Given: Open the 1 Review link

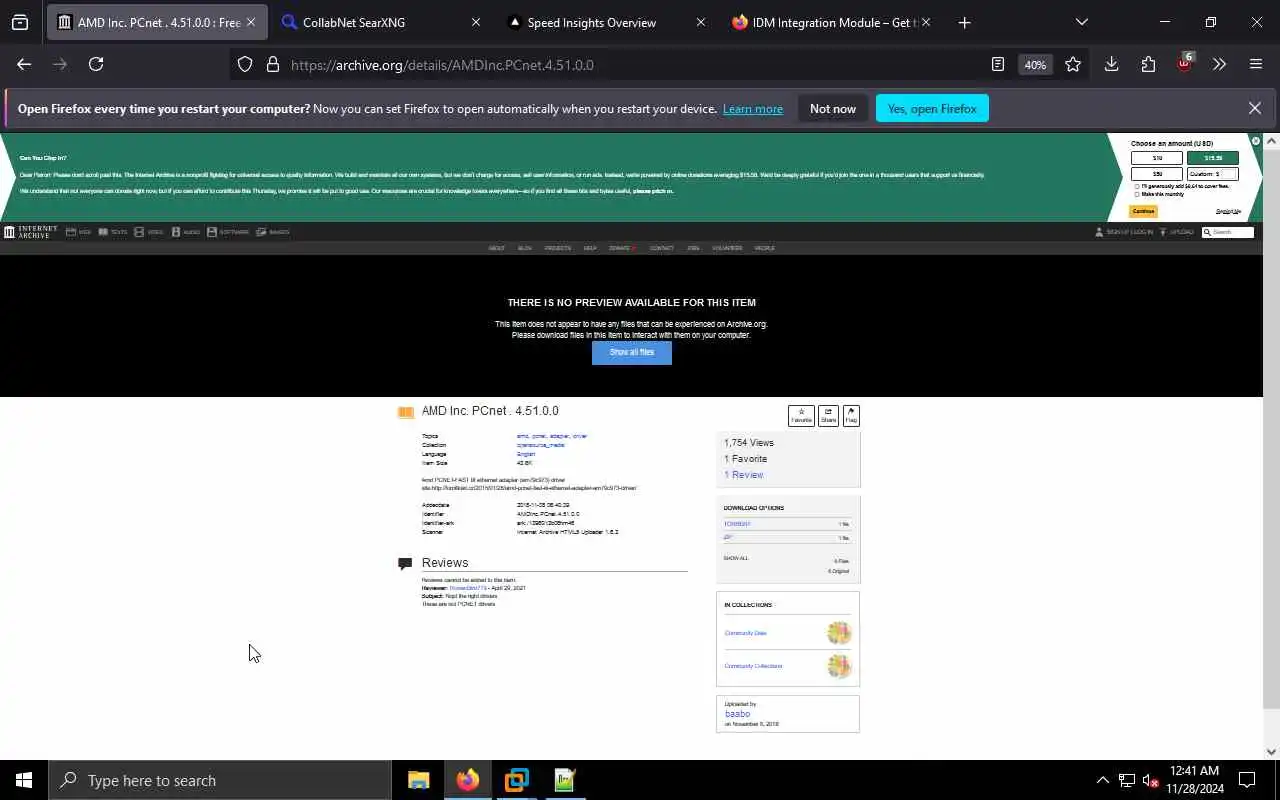Looking at the screenshot, I should pos(743,475).
